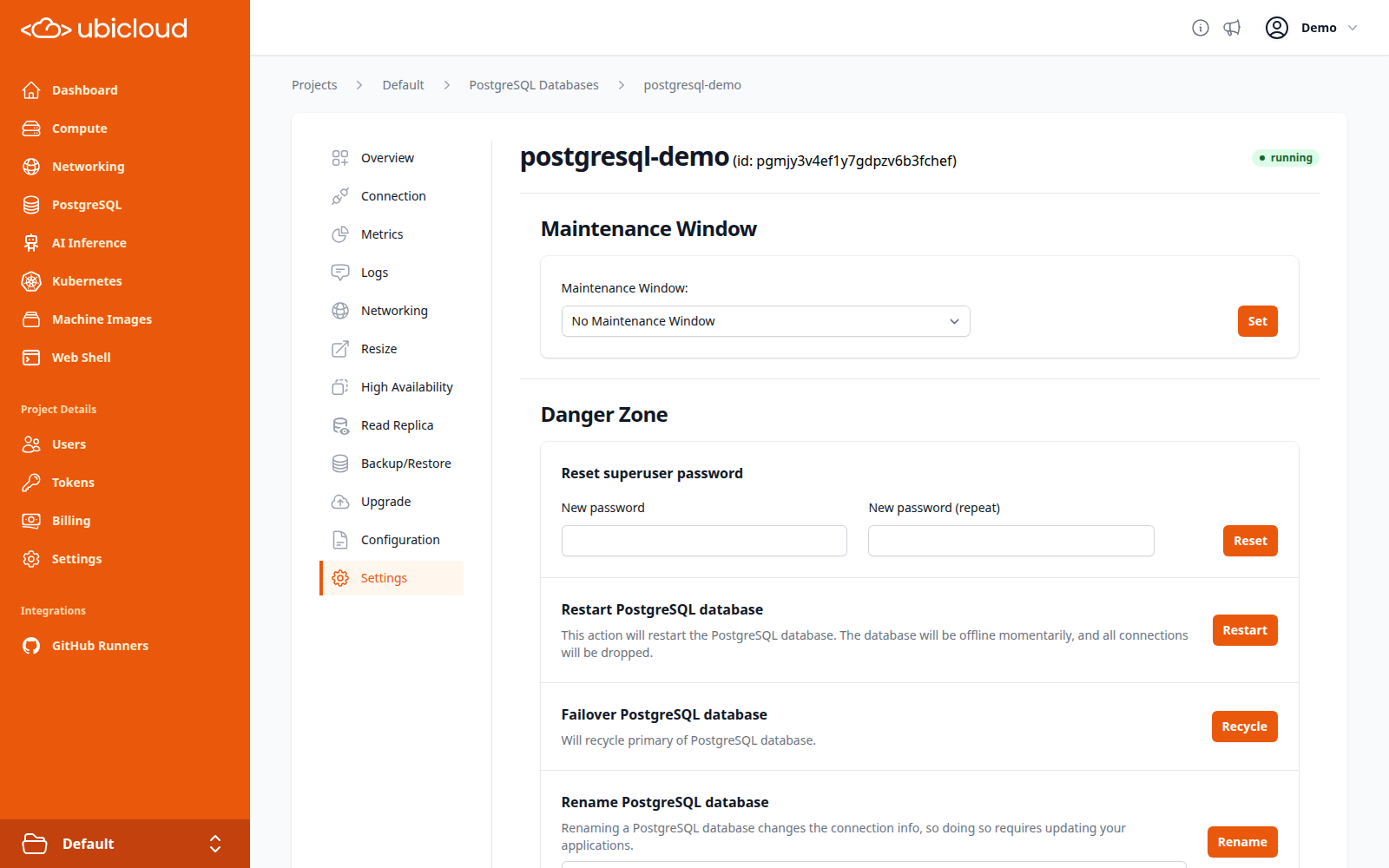Click the Compute server icon
The width and height of the screenshot is (1389, 868).
pos(31,128)
